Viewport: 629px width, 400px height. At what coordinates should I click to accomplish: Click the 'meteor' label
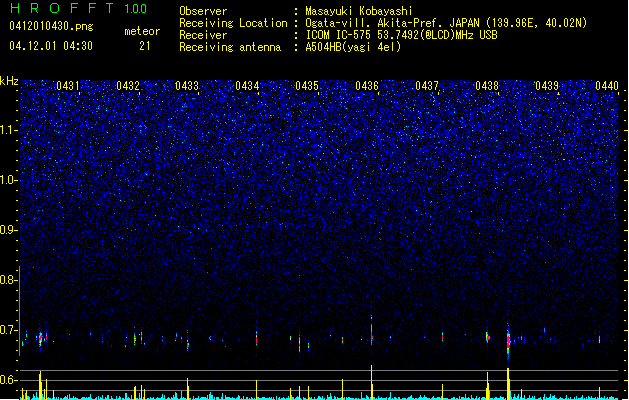tap(142, 31)
